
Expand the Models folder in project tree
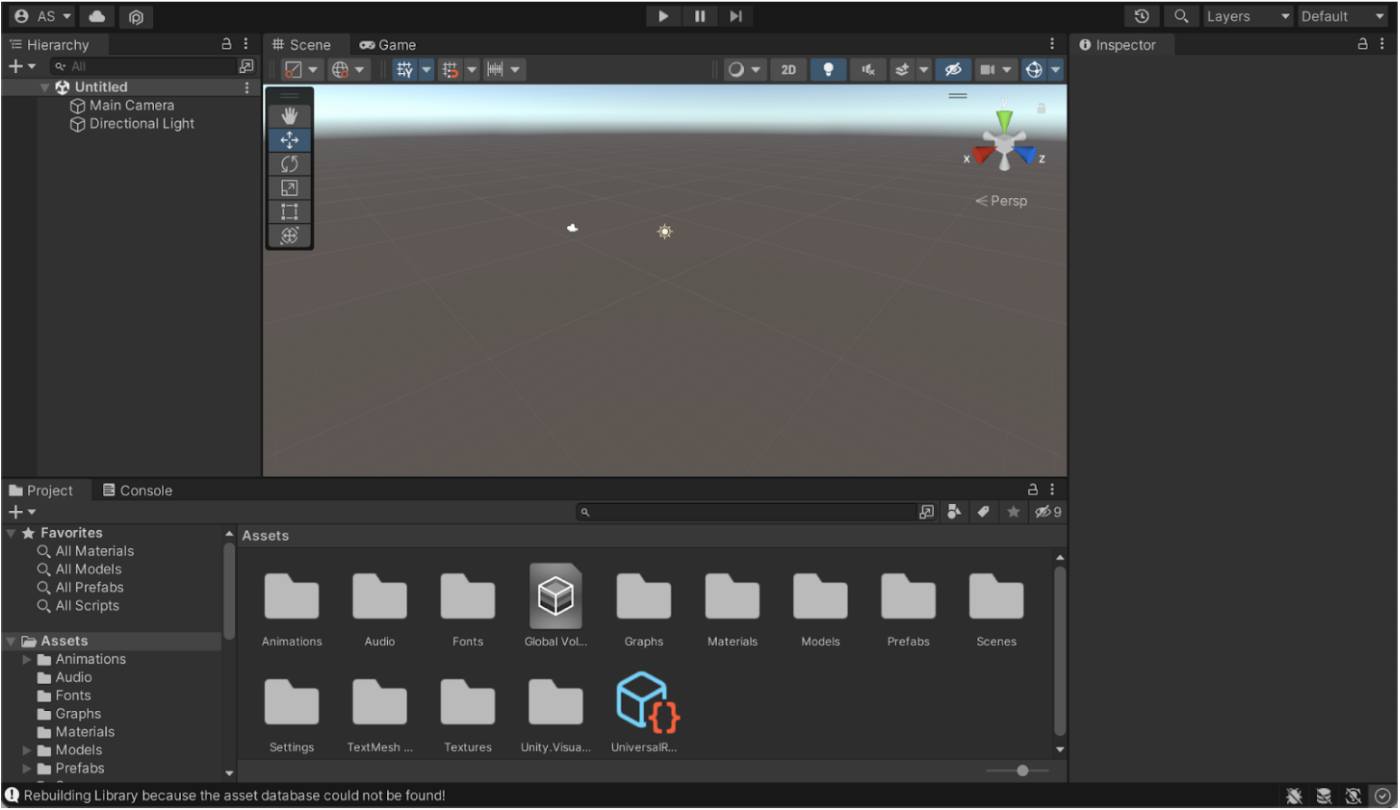(x=27, y=750)
